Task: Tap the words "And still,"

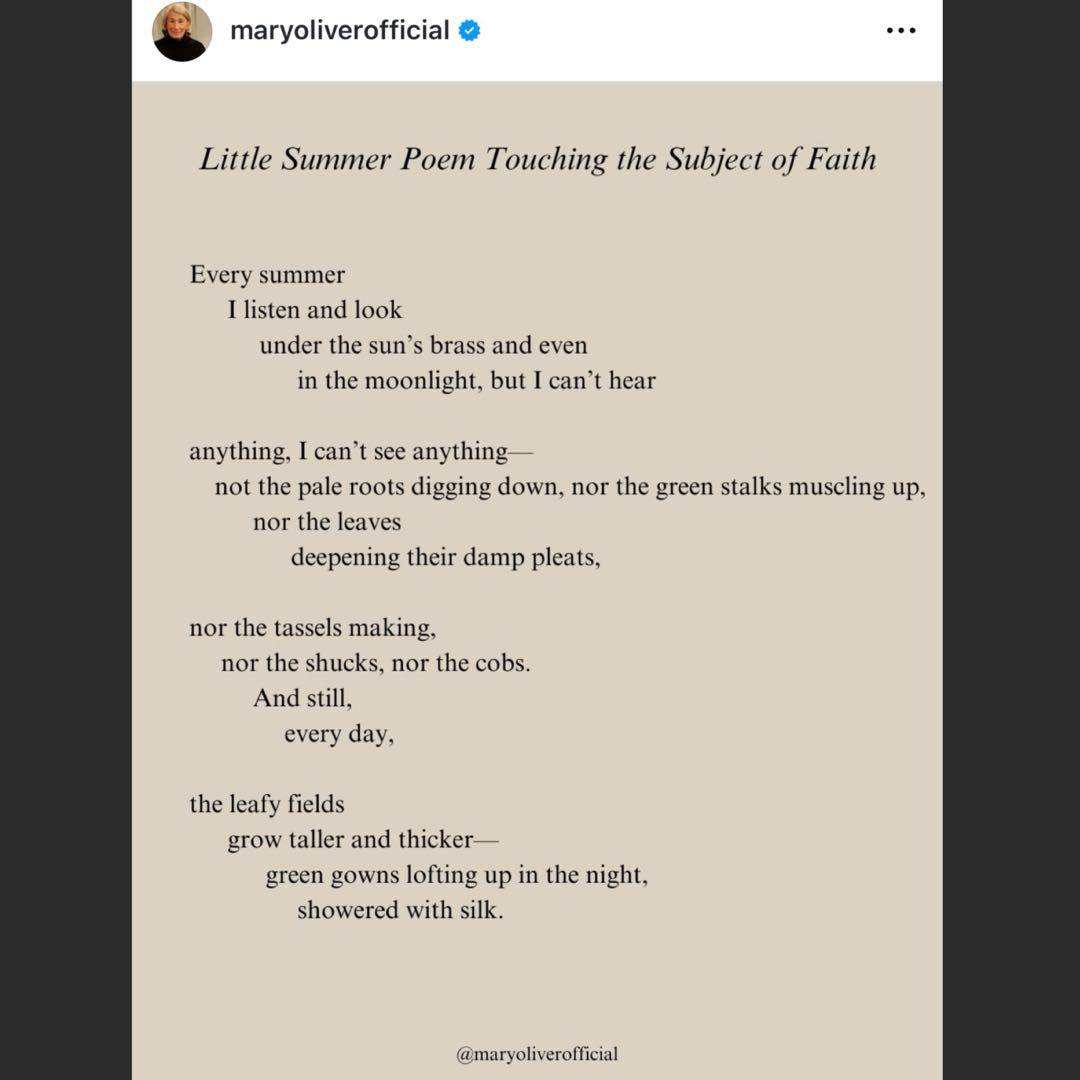Action: tap(302, 698)
